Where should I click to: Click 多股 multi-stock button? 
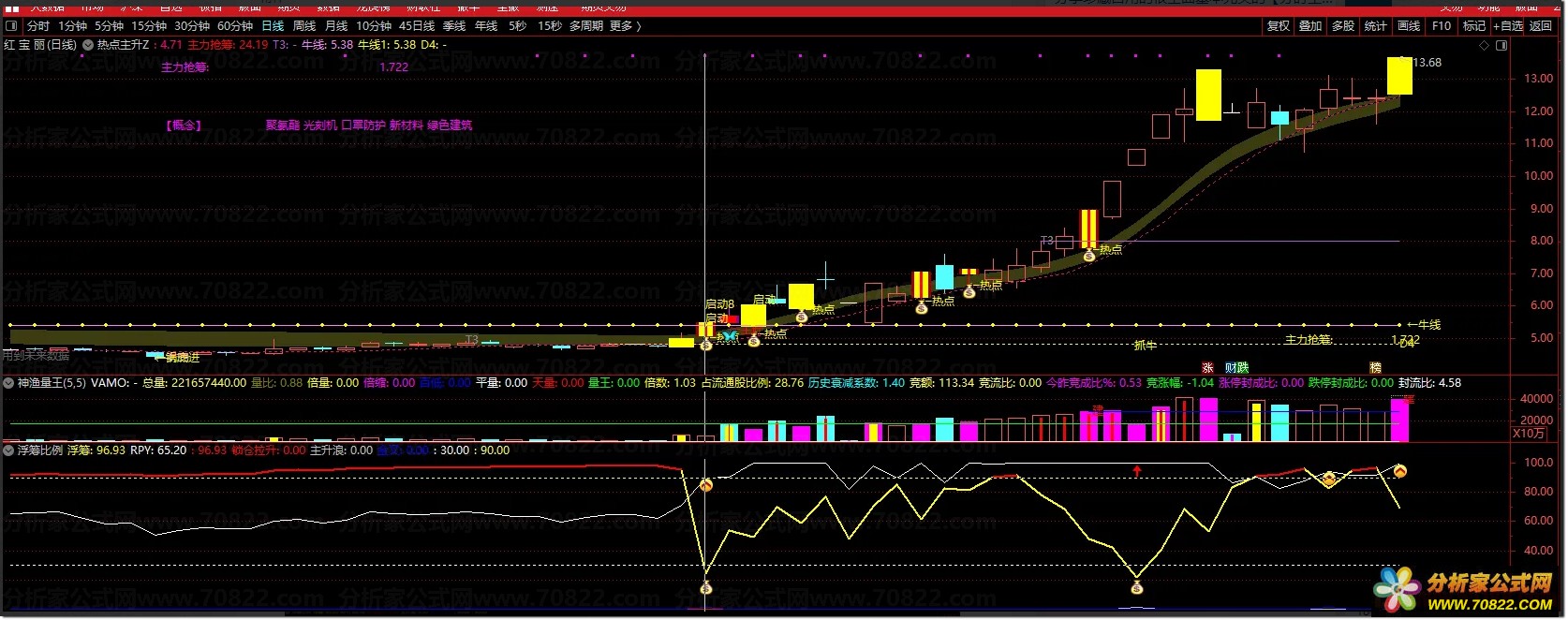1343,26
